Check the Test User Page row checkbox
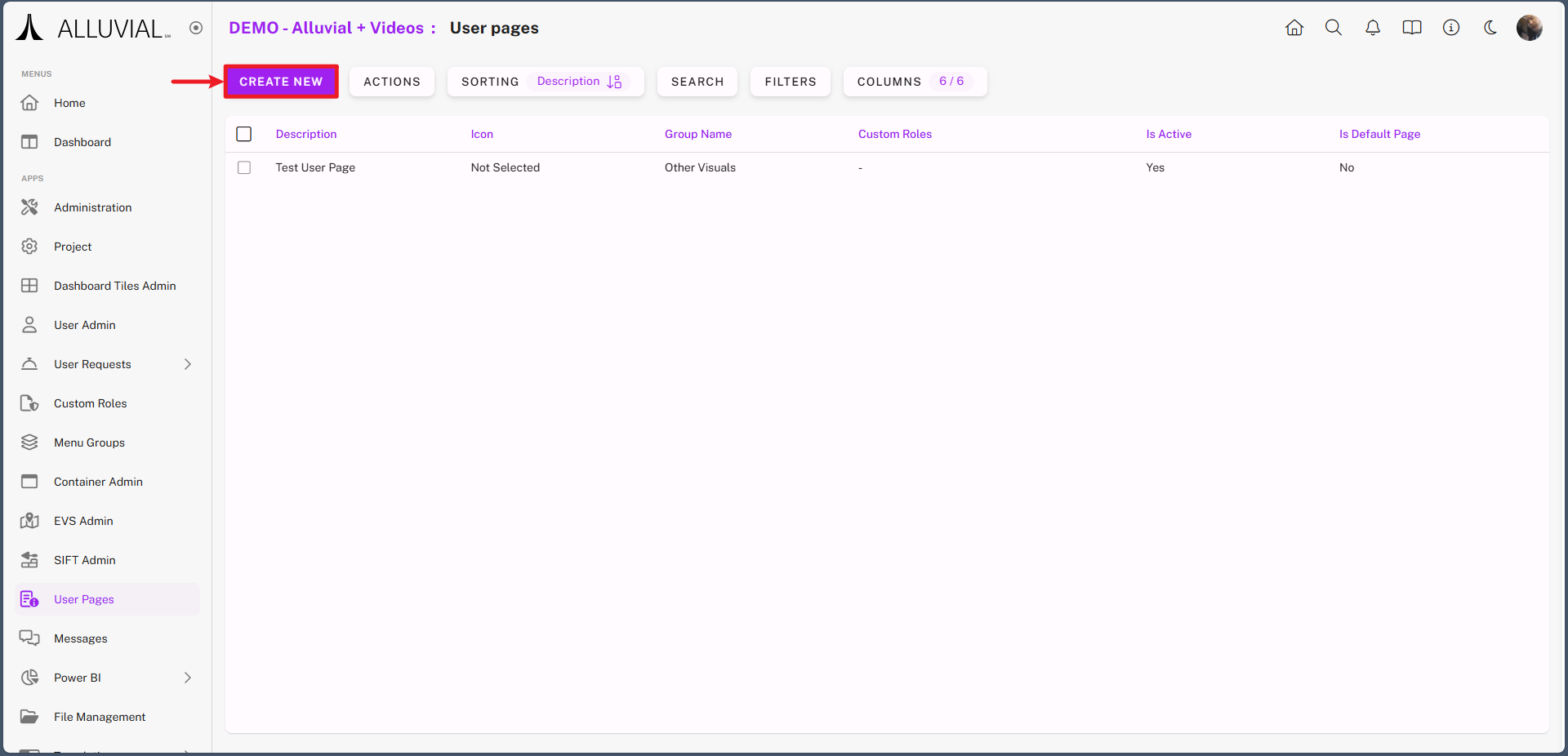Image resolution: width=1568 pixels, height=756 pixels. [x=244, y=167]
